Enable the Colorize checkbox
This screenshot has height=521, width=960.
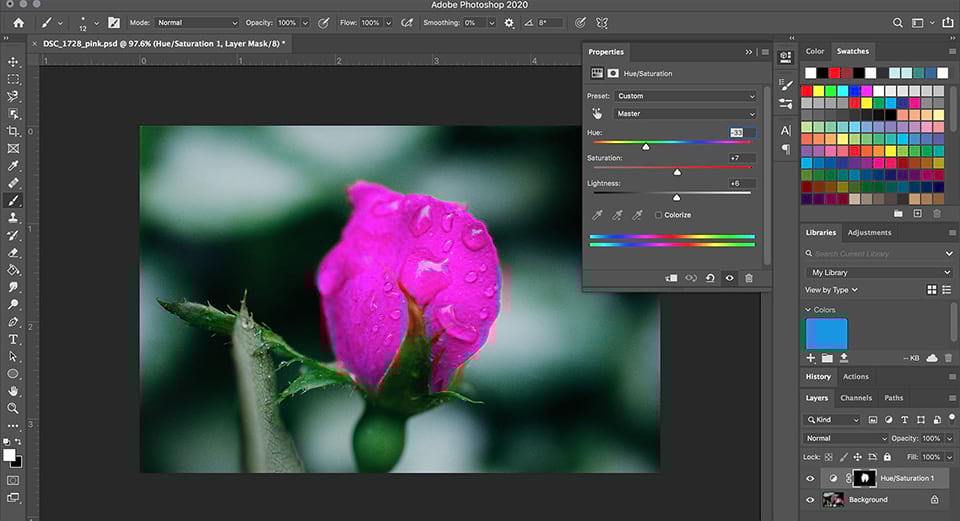tap(658, 215)
